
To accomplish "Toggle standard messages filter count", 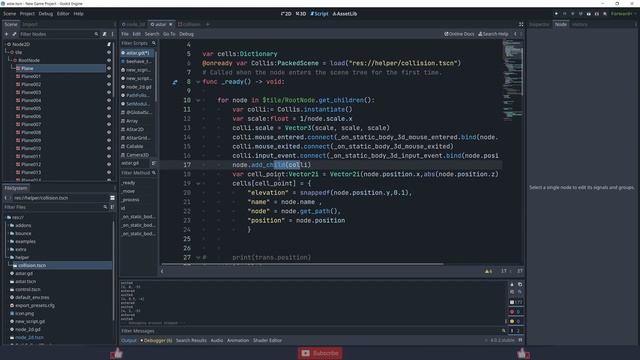I will pos(516,302).
